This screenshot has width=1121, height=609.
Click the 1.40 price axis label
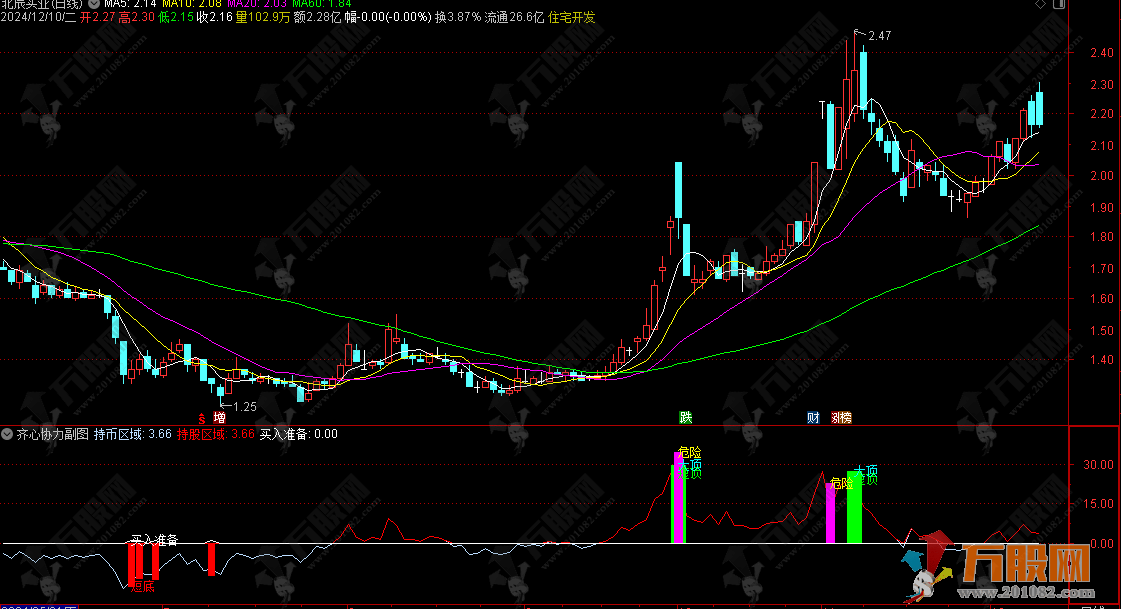point(1102,361)
